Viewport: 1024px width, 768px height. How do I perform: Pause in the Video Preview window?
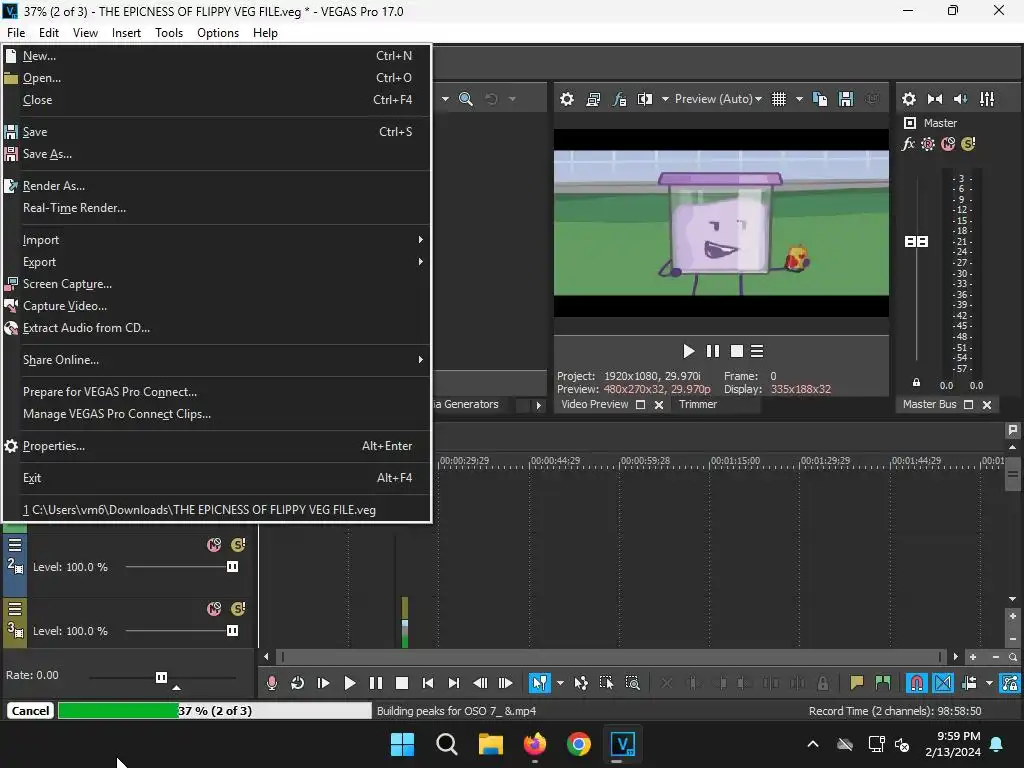click(x=712, y=351)
